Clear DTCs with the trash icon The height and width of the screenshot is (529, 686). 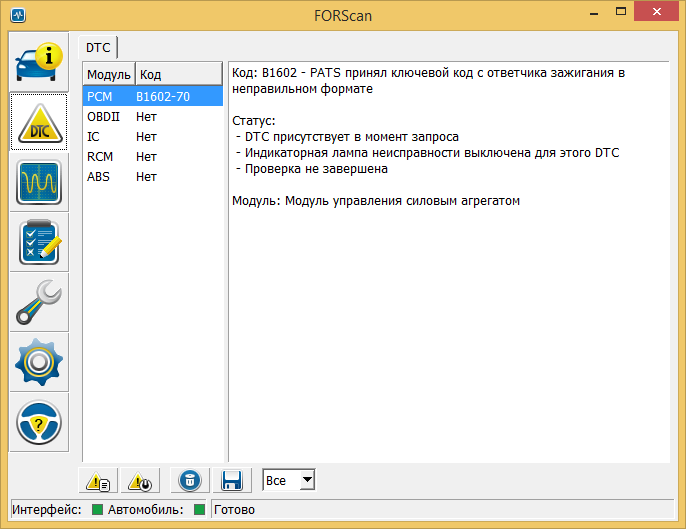coord(190,480)
